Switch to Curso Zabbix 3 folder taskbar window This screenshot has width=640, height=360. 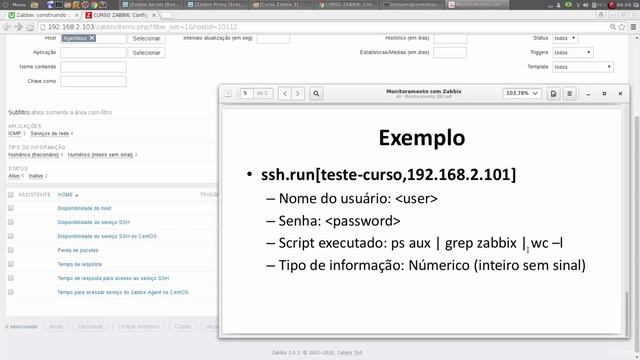[282, 4]
